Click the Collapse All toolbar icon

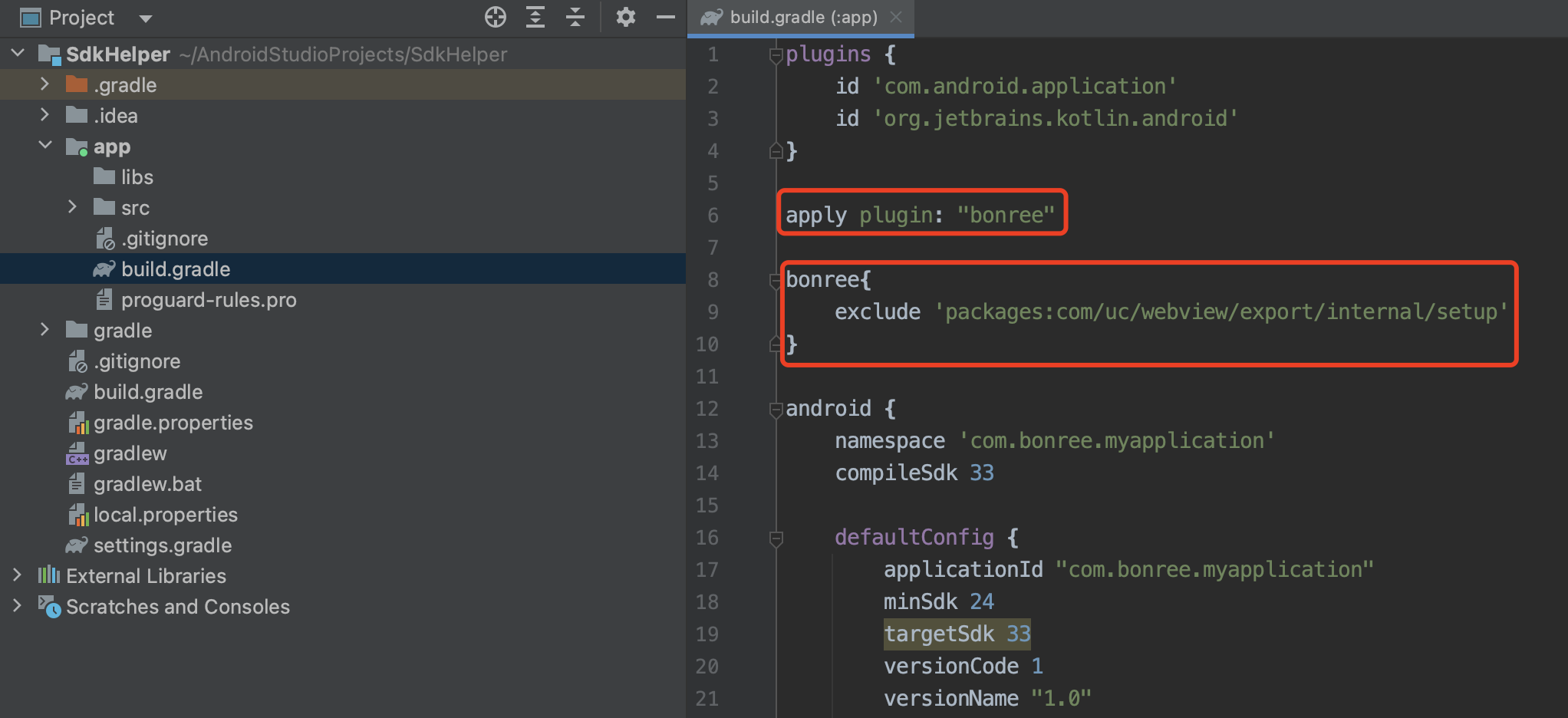pos(575,17)
